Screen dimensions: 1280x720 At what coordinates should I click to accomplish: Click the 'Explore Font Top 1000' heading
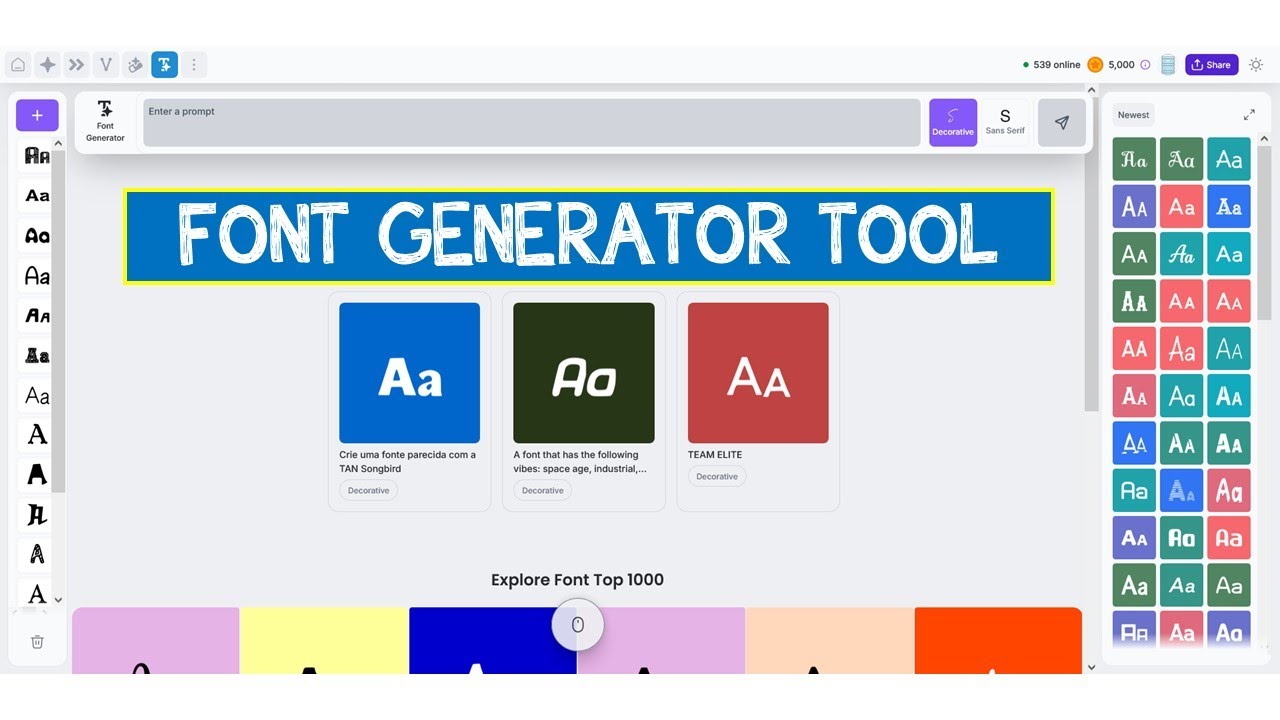(577, 580)
